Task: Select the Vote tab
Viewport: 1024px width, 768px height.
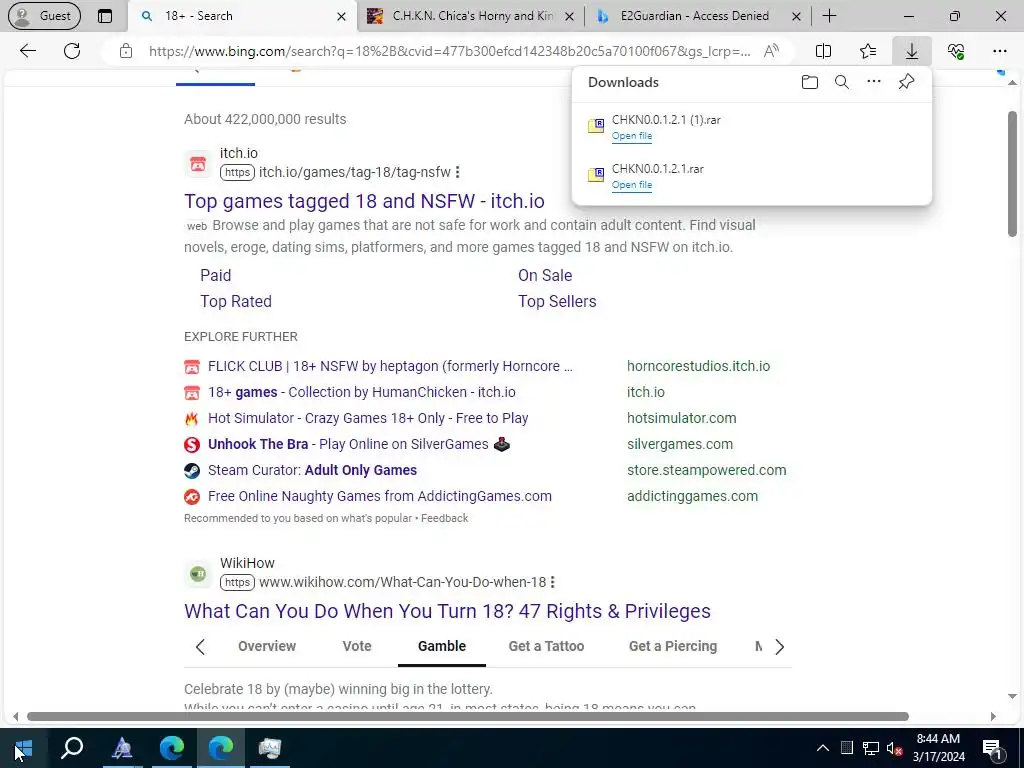Action: coord(357,647)
